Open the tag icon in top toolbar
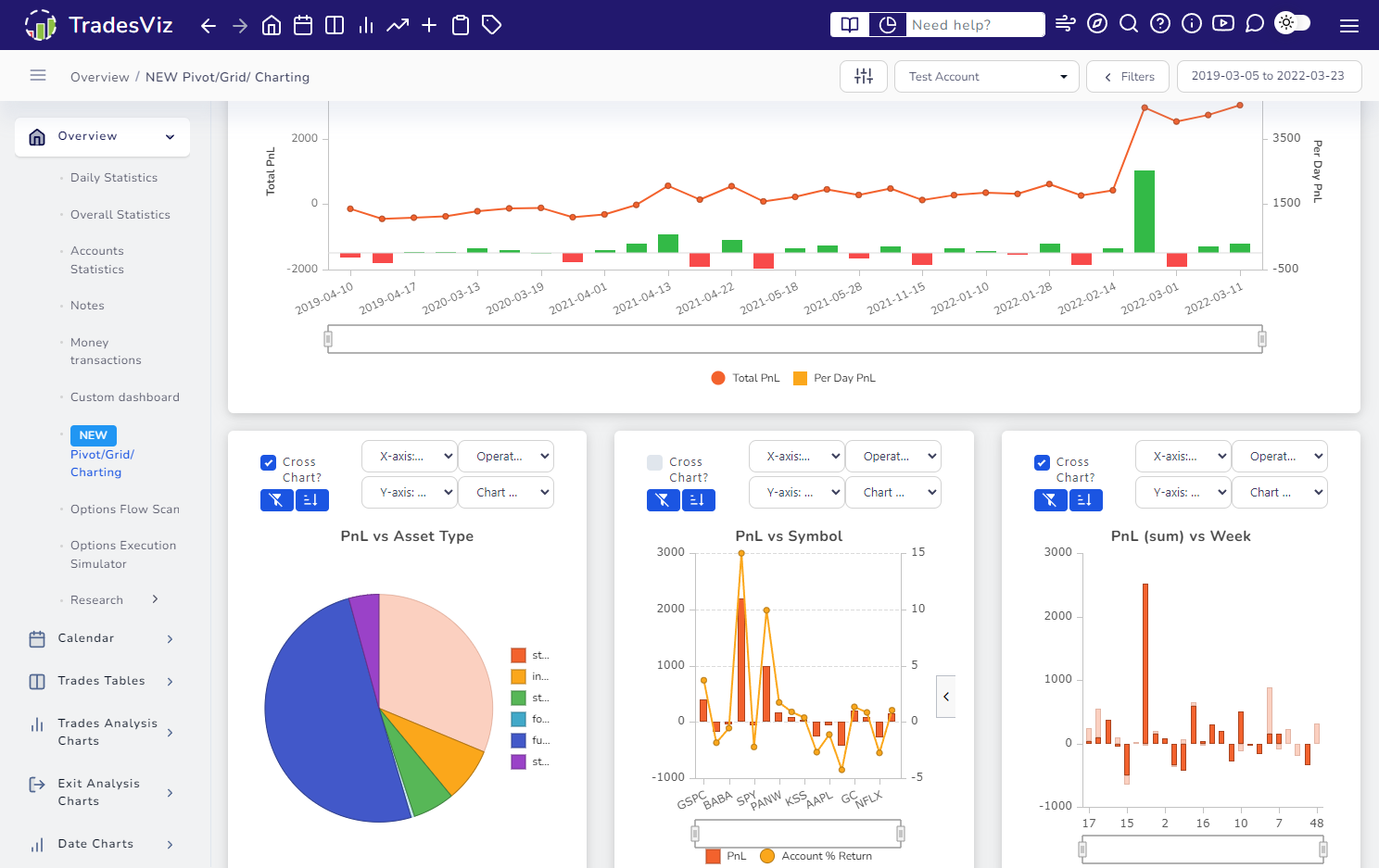Image resolution: width=1379 pixels, height=868 pixels. pyautogui.click(x=492, y=25)
